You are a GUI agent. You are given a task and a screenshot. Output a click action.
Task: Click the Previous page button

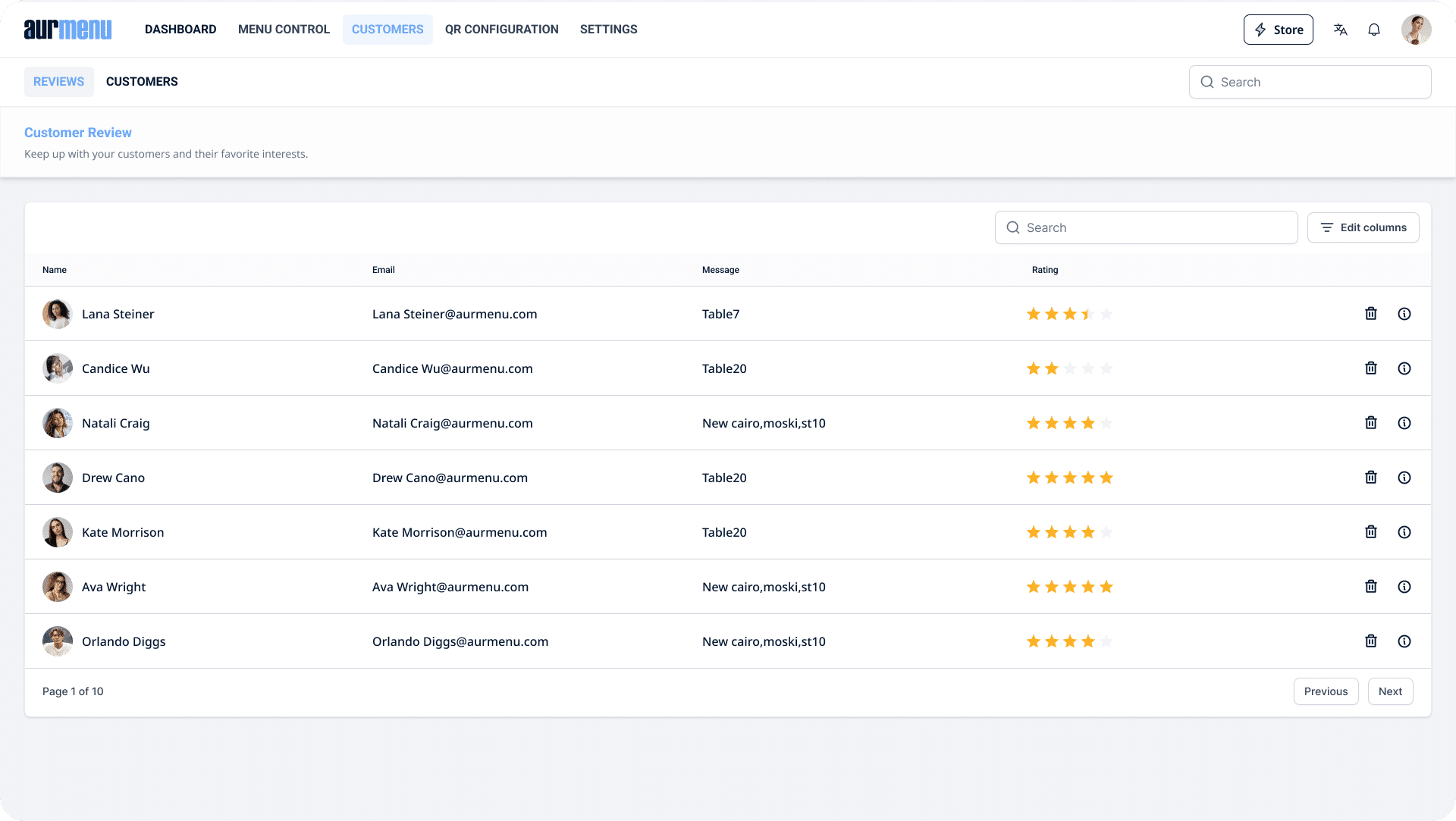pos(1326,691)
